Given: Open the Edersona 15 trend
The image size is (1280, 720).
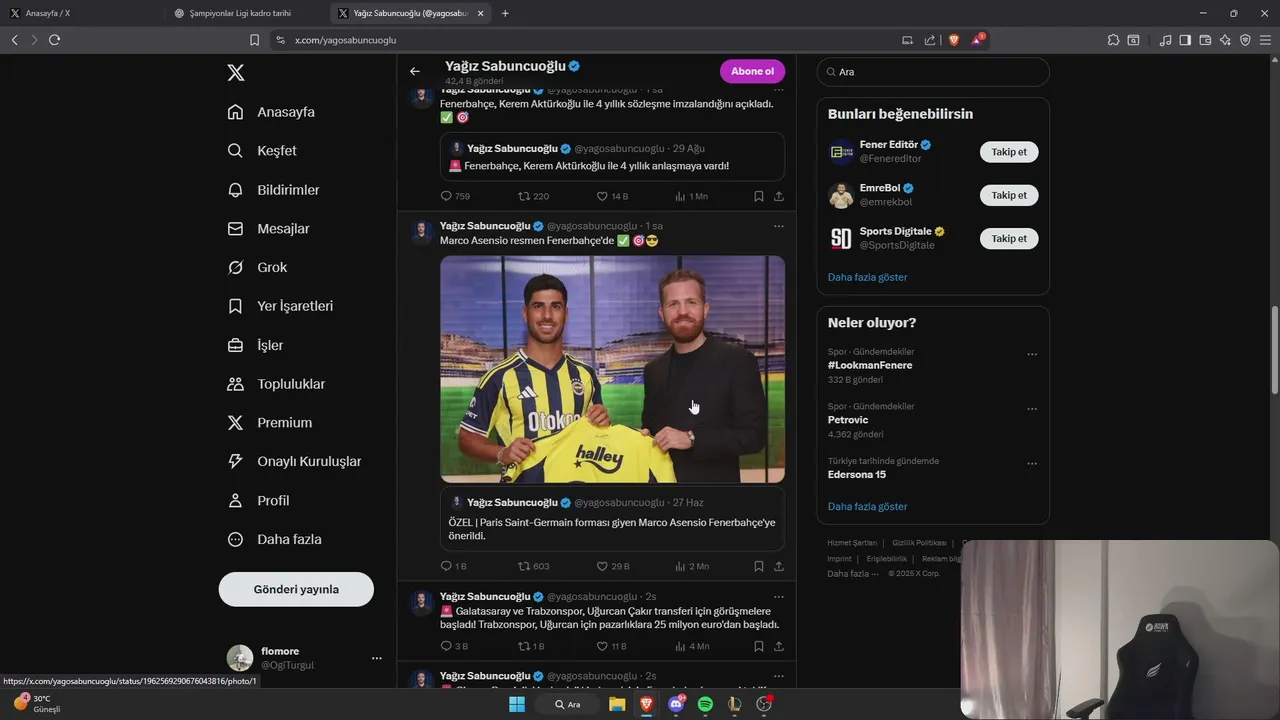Looking at the screenshot, I should (857, 474).
